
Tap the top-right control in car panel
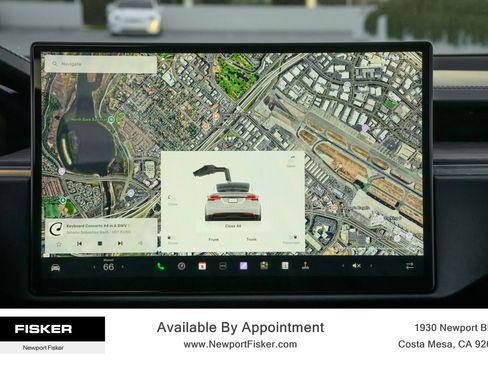291,161
